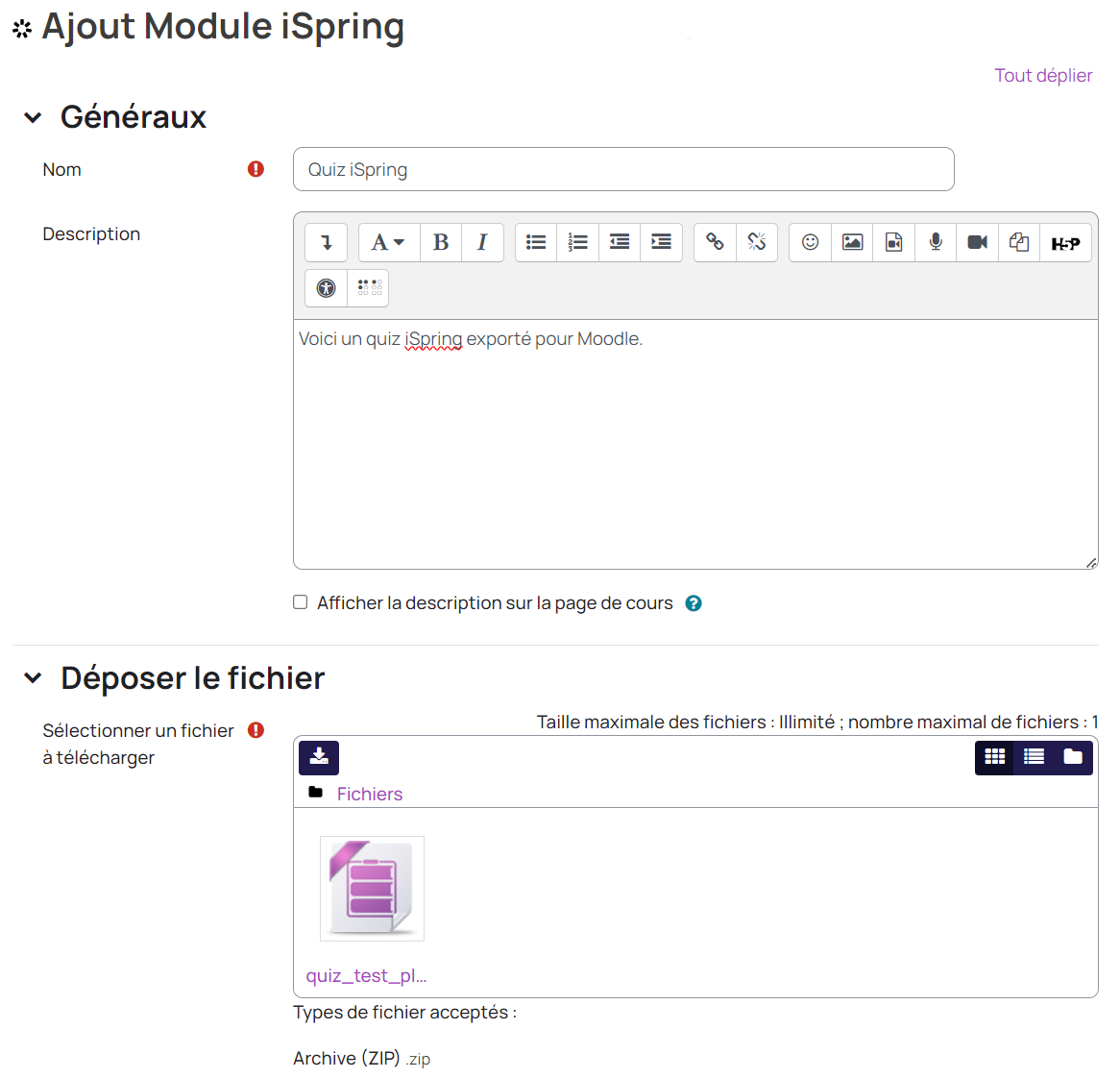This screenshot has height=1078, width=1120.
Task: Open the emoji picker in editor
Action: 810,242
